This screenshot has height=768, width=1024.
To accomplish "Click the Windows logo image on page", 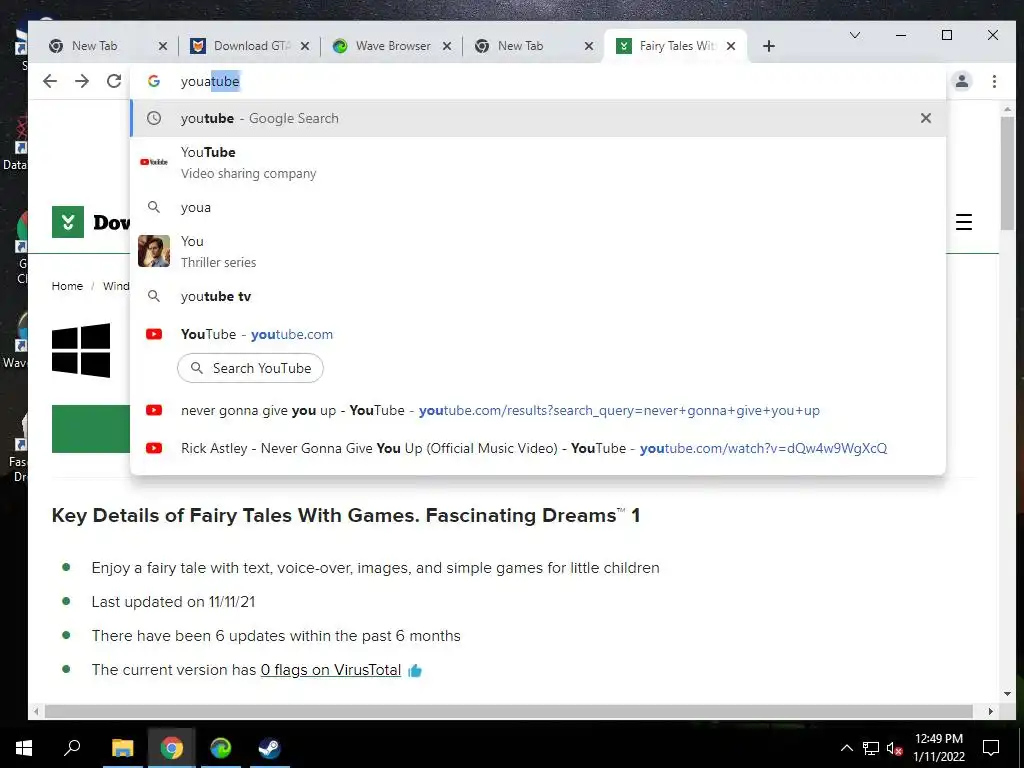I will (x=81, y=350).
